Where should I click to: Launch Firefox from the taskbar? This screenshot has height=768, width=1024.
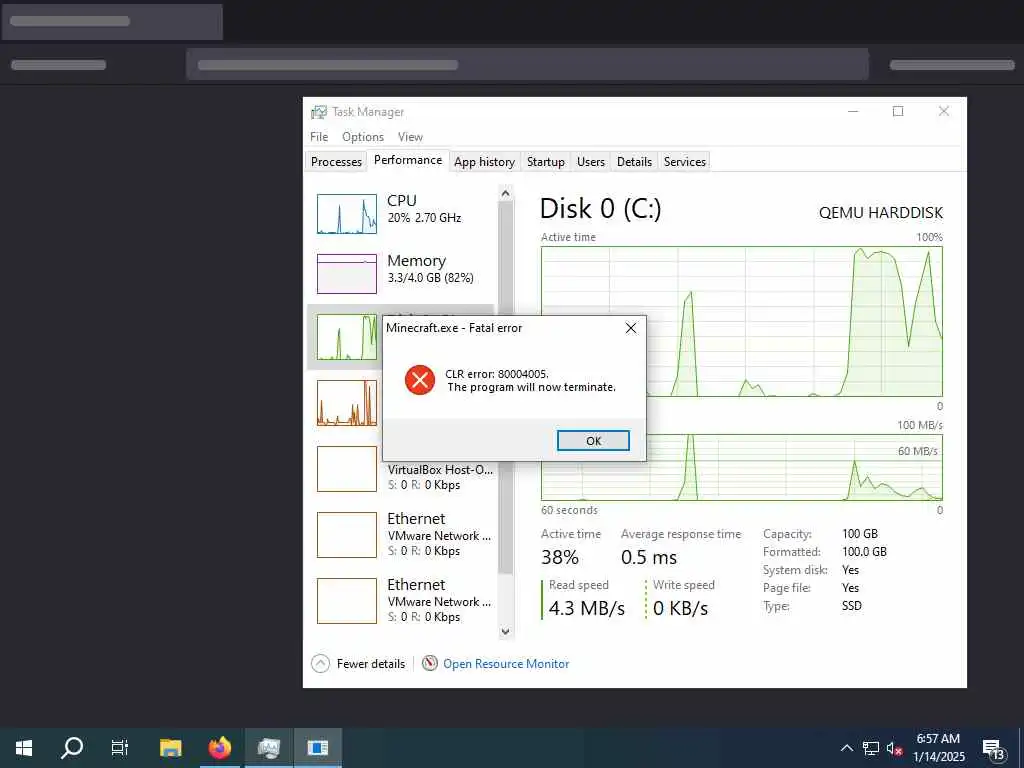coord(219,748)
